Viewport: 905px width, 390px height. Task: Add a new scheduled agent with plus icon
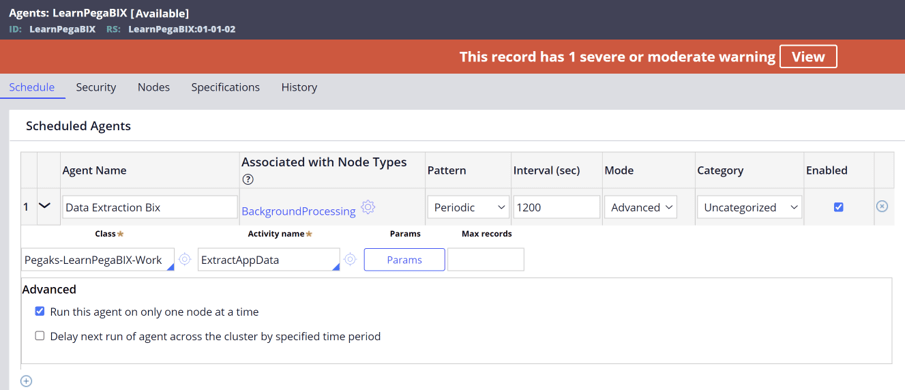tap(26, 381)
